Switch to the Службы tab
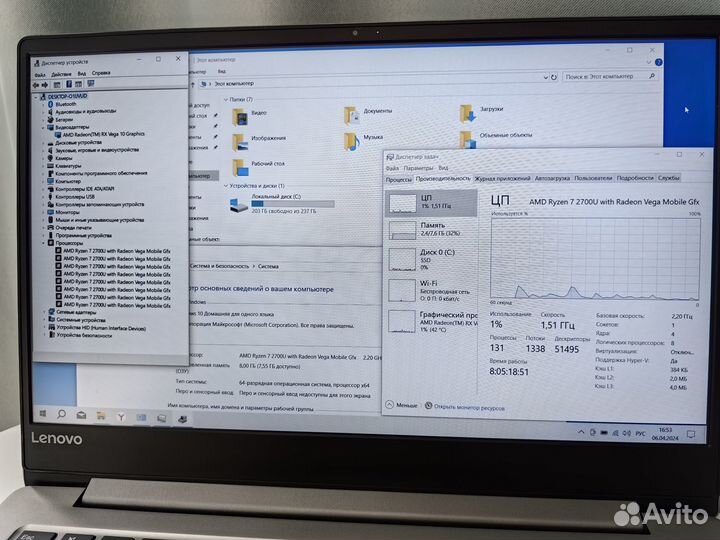Screen dimensions: 720x540 point(668,178)
